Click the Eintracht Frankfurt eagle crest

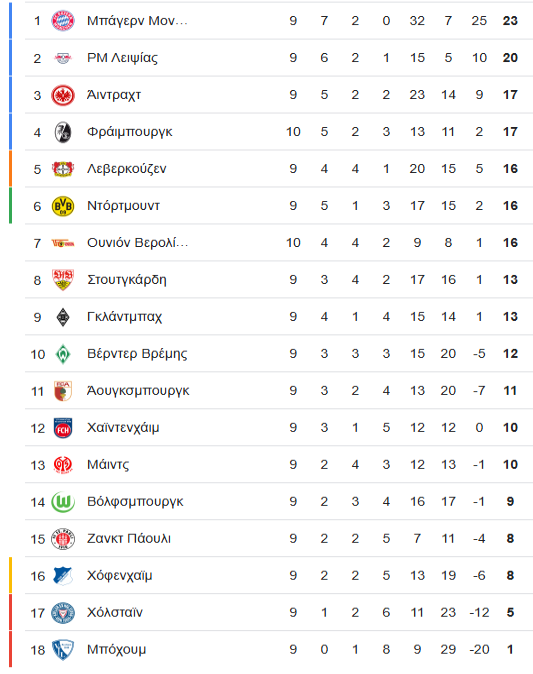tap(63, 95)
